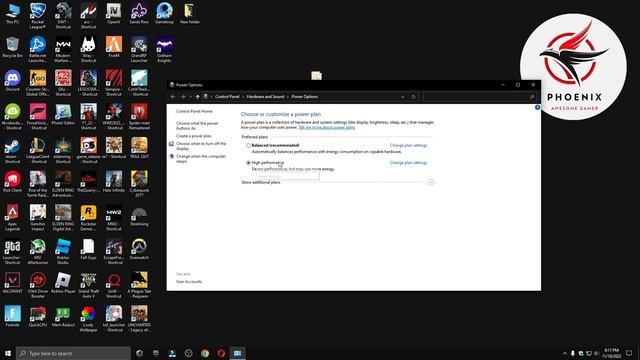This screenshot has height=360, width=640.
Task: Open recent locations dropdown in navigation bar
Action: (x=191, y=97)
